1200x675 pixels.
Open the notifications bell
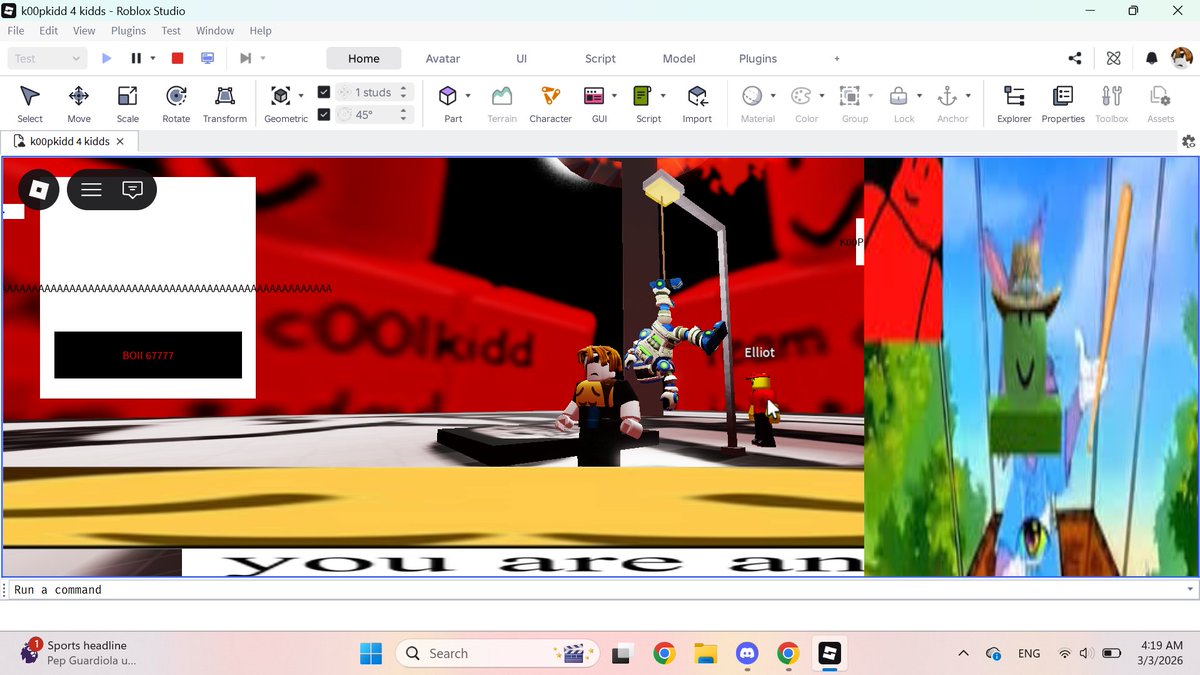click(1152, 59)
